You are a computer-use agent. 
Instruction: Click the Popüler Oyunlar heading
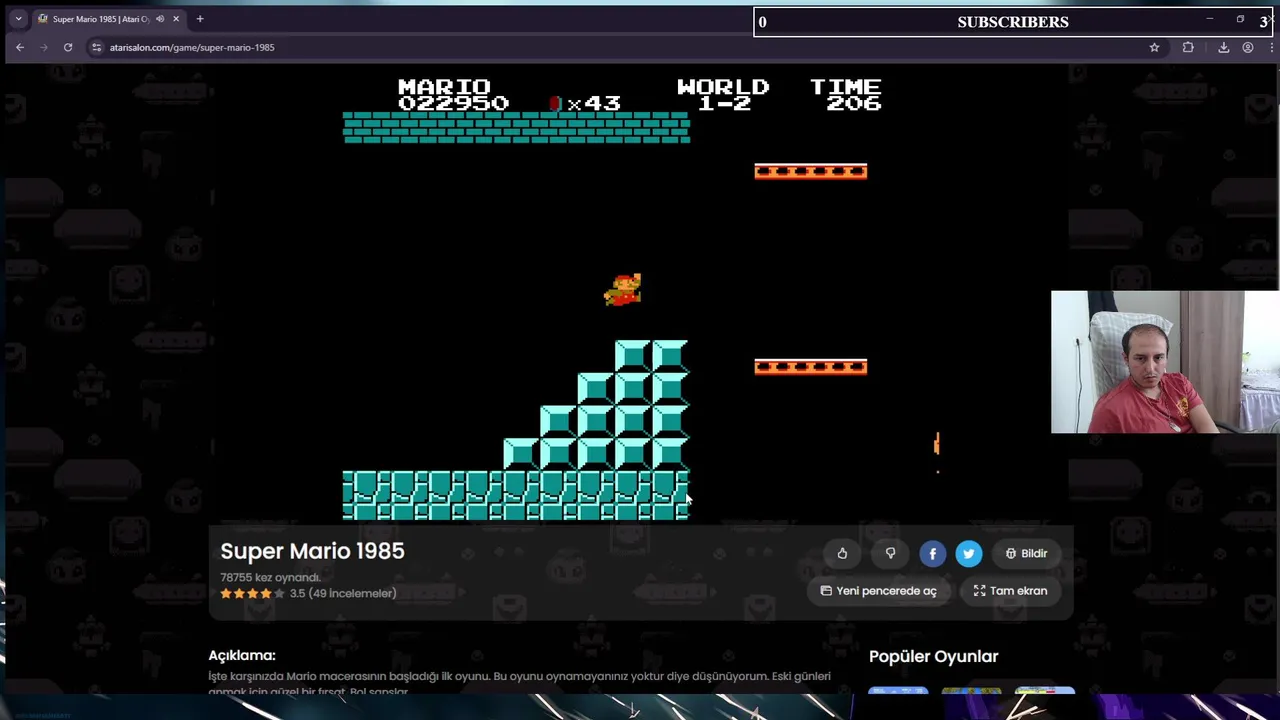(934, 656)
